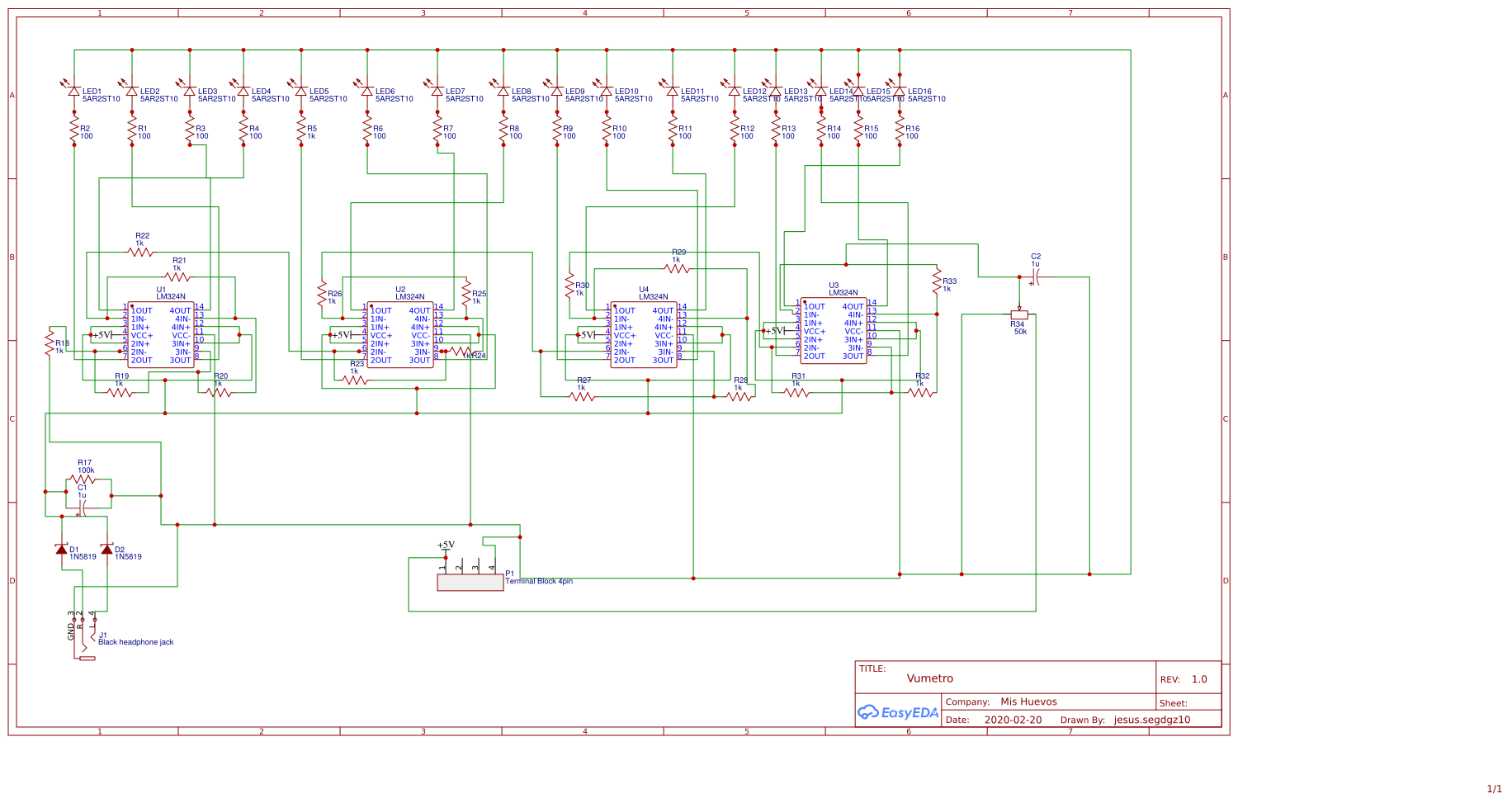
Task: Select the LED5 diode symbol
Action: click(299, 89)
